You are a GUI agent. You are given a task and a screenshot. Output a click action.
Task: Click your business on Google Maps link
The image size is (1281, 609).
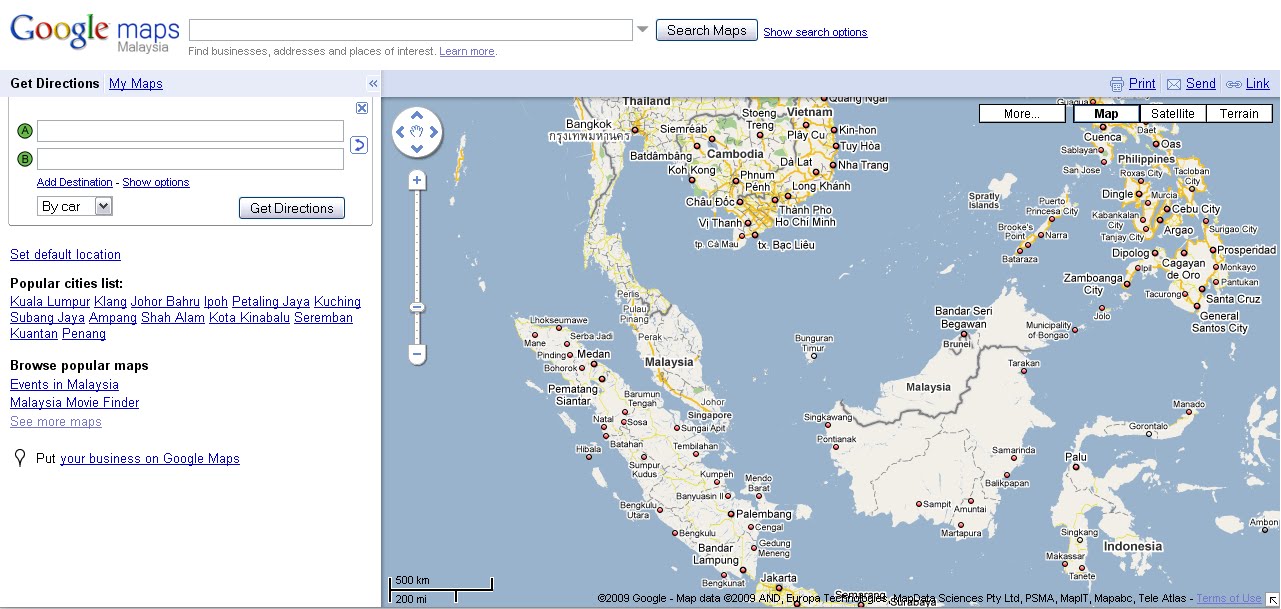click(150, 459)
